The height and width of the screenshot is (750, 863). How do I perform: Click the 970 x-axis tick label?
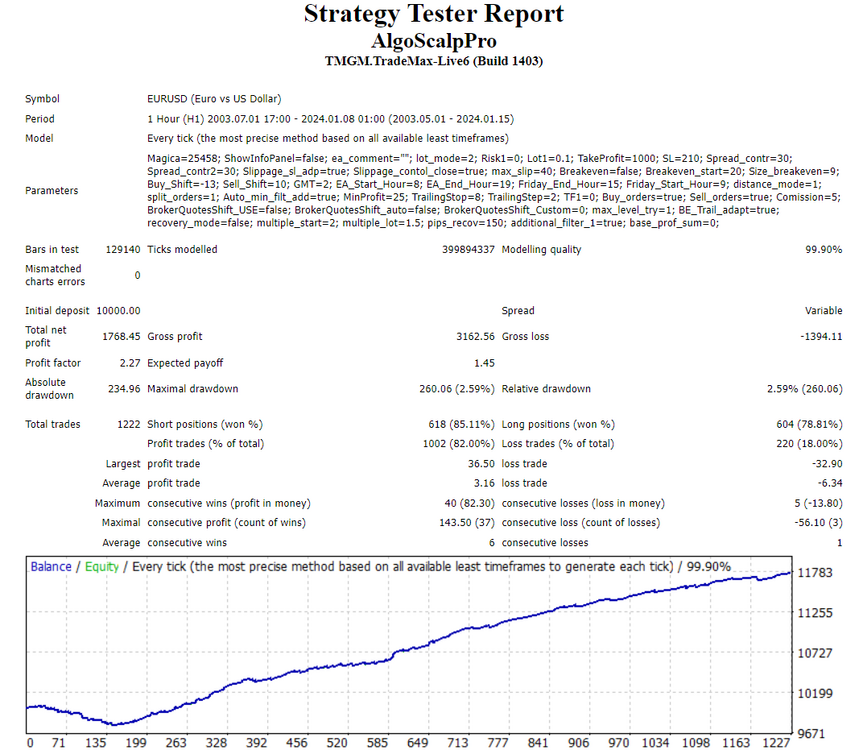click(619, 743)
